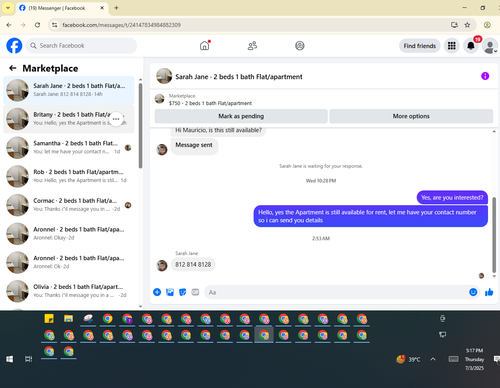The width and height of the screenshot is (500, 388).
Task: Open Sticky Notes on taskbar
Action: pos(49,319)
